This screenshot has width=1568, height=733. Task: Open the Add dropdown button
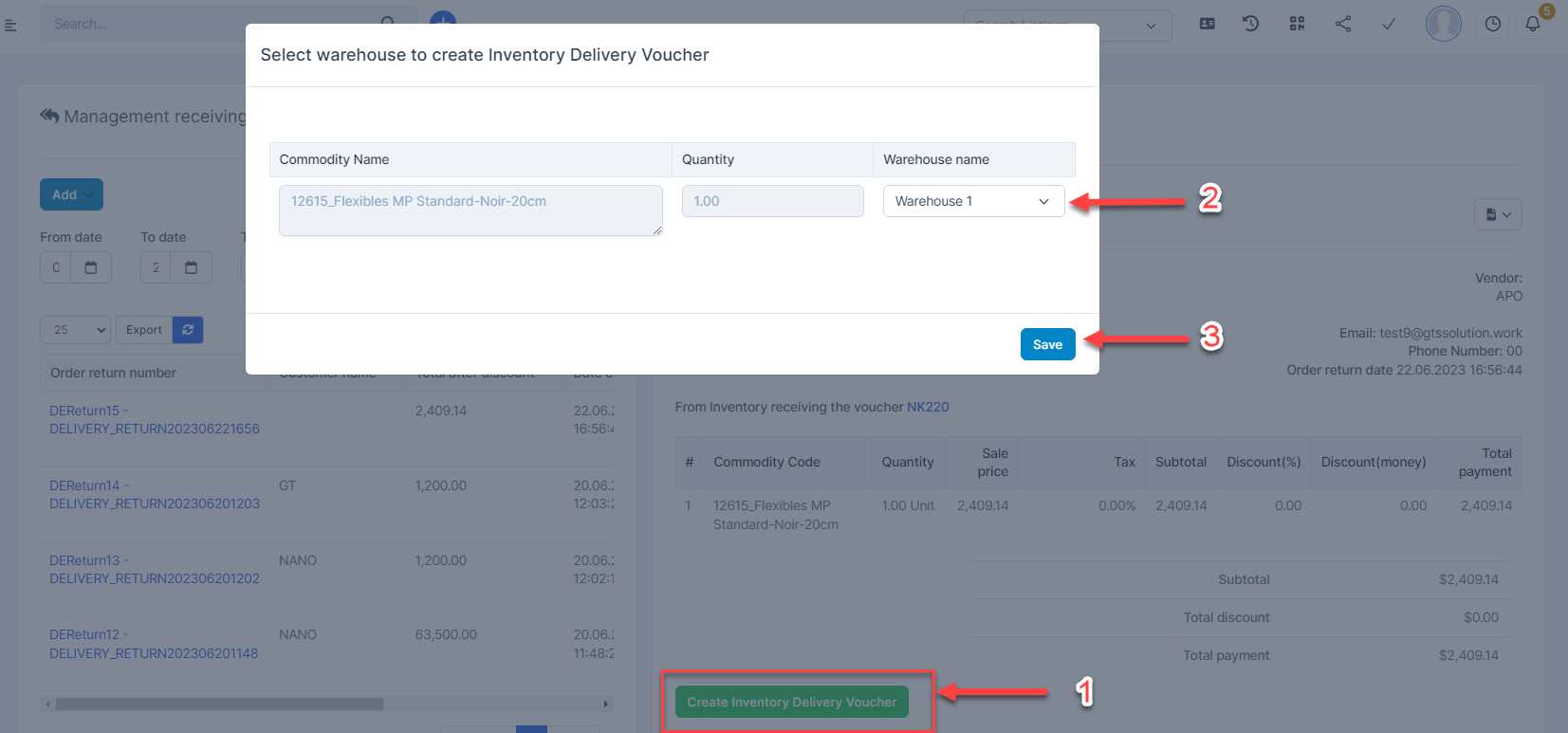[71, 194]
